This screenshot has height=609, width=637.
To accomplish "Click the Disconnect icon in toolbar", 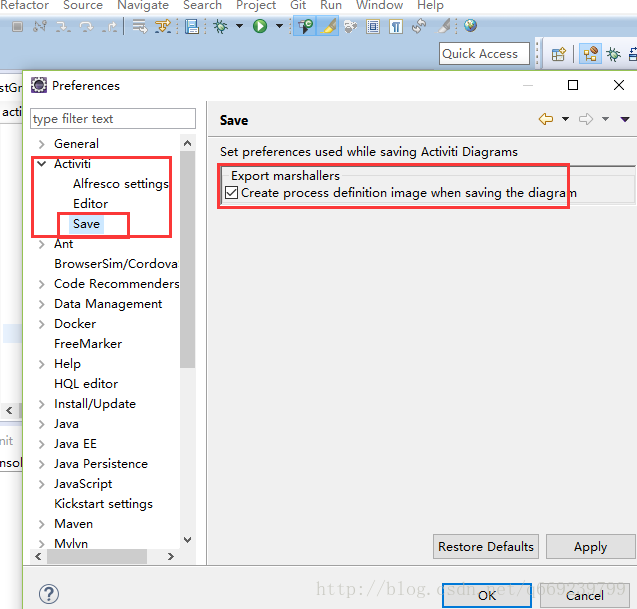I will tap(40, 27).
